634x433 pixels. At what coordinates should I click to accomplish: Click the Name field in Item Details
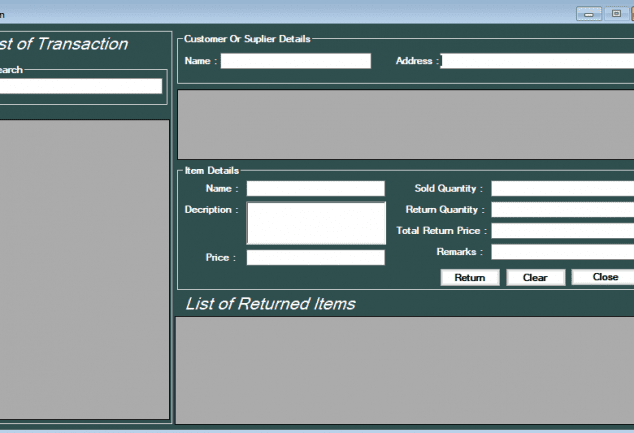click(x=315, y=188)
